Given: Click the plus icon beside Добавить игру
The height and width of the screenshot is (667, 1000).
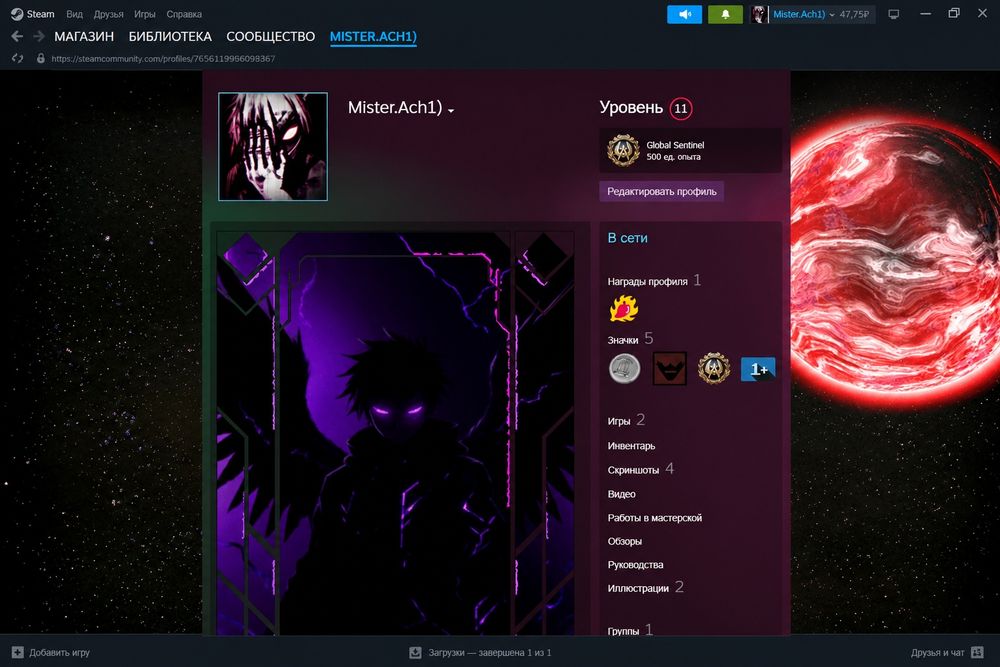Looking at the screenshot, I should coord(18,652).
